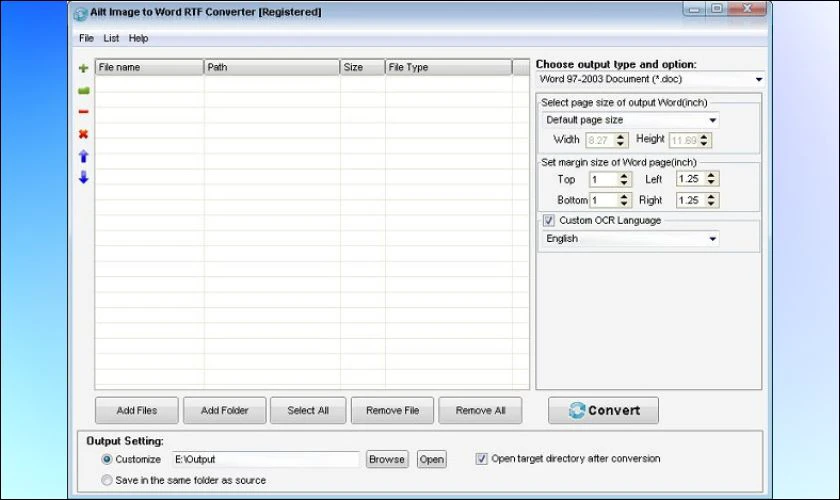Click the Remove File button
Image resolution: width=840 pixels, height=500 pixels.
[x=392, y=411]
